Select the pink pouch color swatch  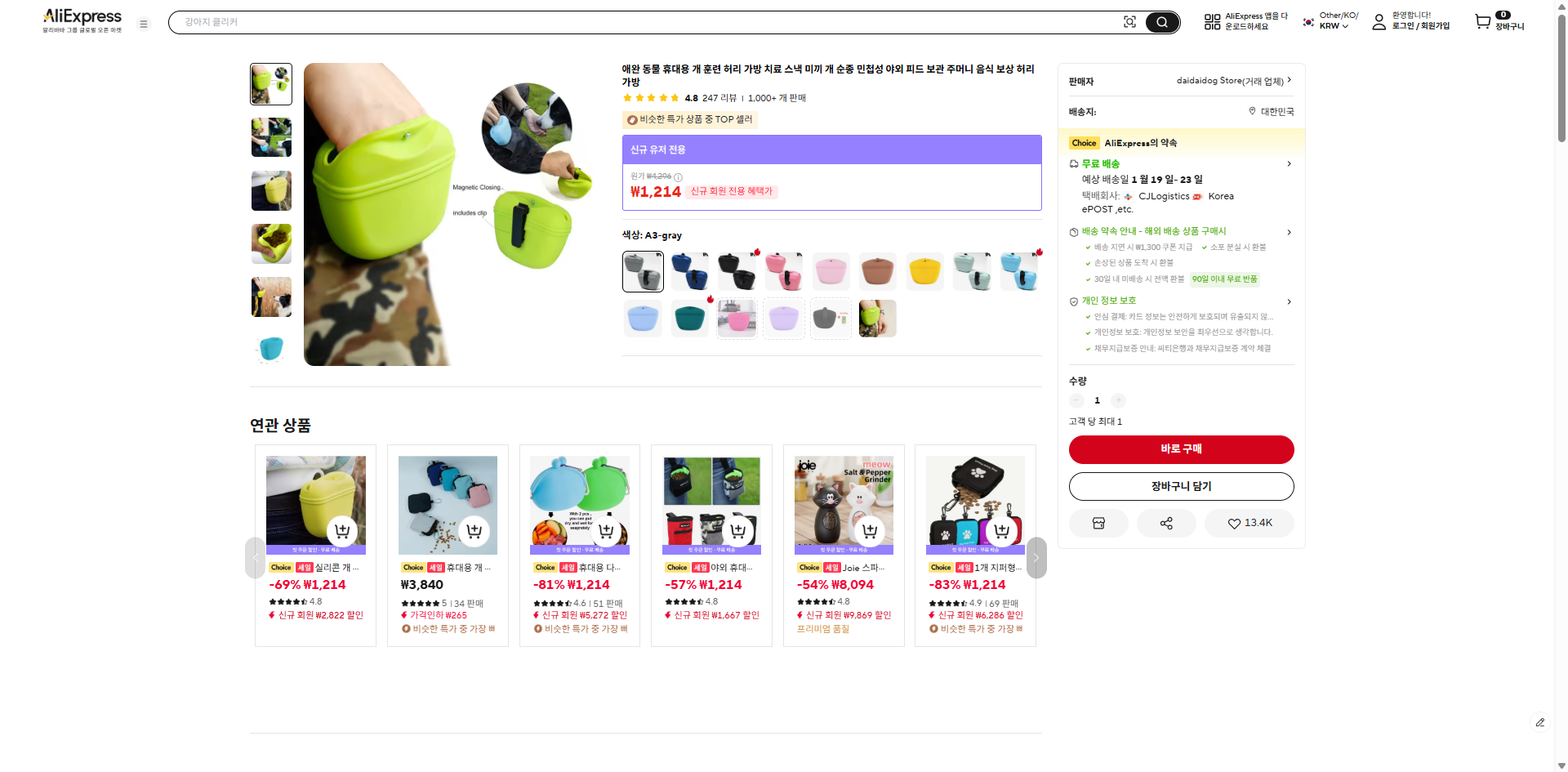click(831, 271)
